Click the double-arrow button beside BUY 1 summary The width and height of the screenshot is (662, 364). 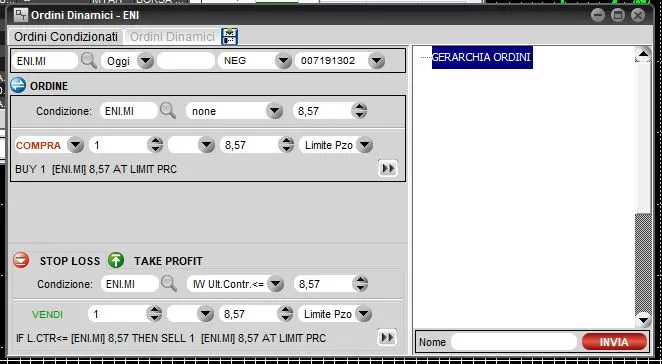tap(388, 169)
